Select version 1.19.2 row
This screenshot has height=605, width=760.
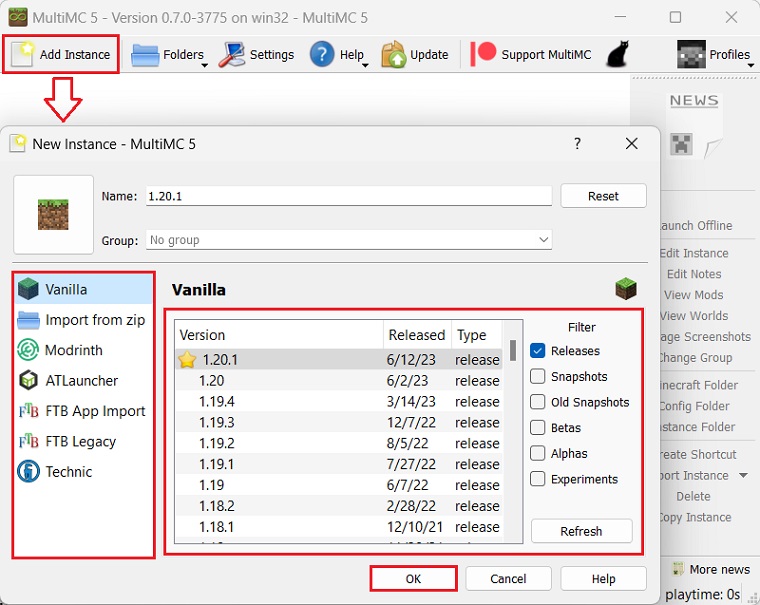(x=339, y=443)
